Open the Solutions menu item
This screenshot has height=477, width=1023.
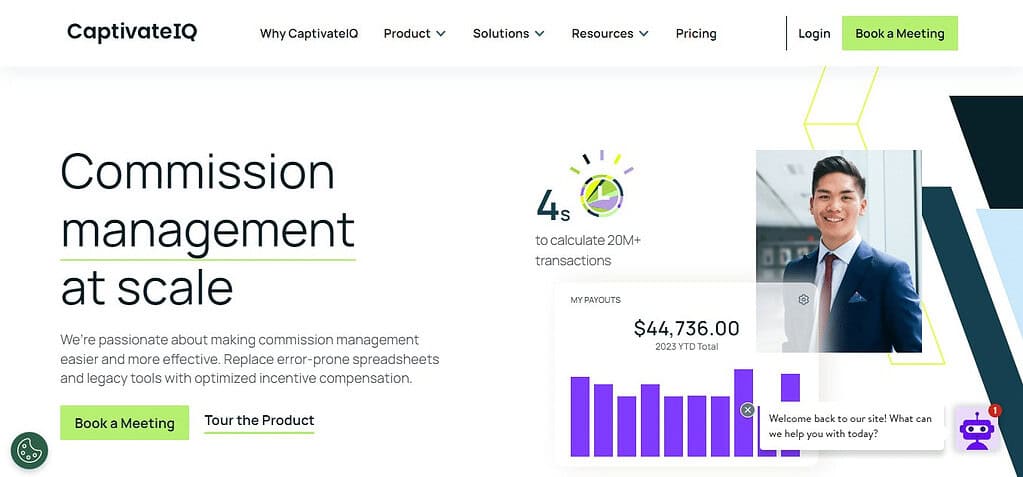(501, 33)
